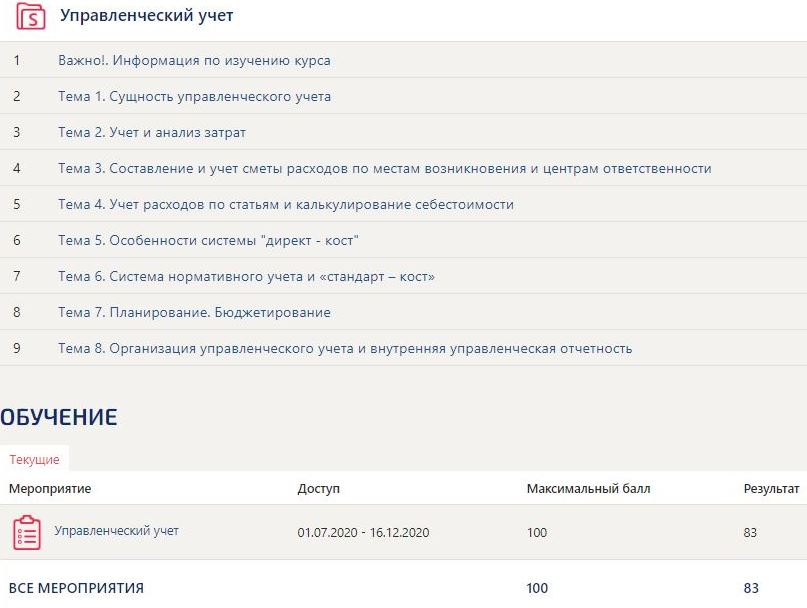This screenshot has height=608, width=807.
Task: Open Тема 1. Сущность управленческого учета
Action: [x=194, y=97]
